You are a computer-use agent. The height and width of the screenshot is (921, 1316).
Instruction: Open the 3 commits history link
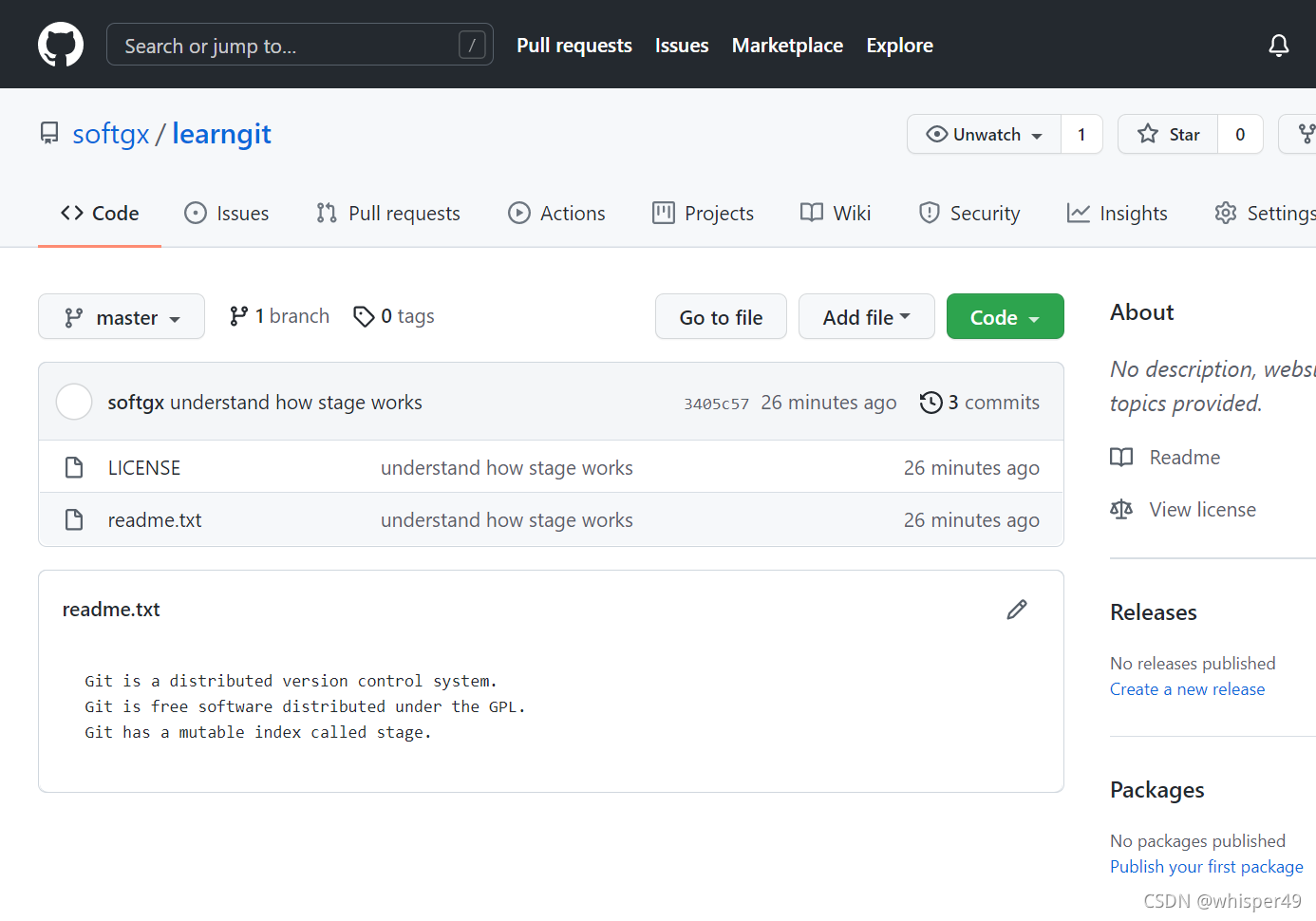click(980, 403)
